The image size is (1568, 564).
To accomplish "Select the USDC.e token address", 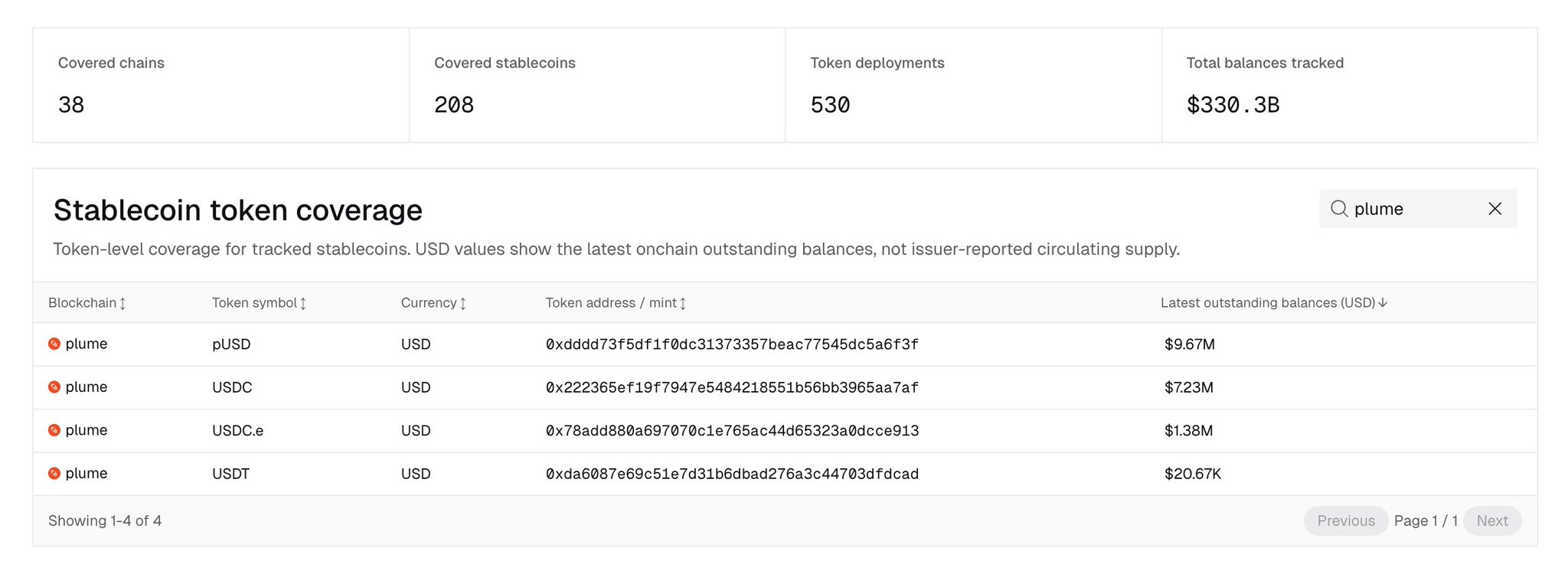I will 732,431.
